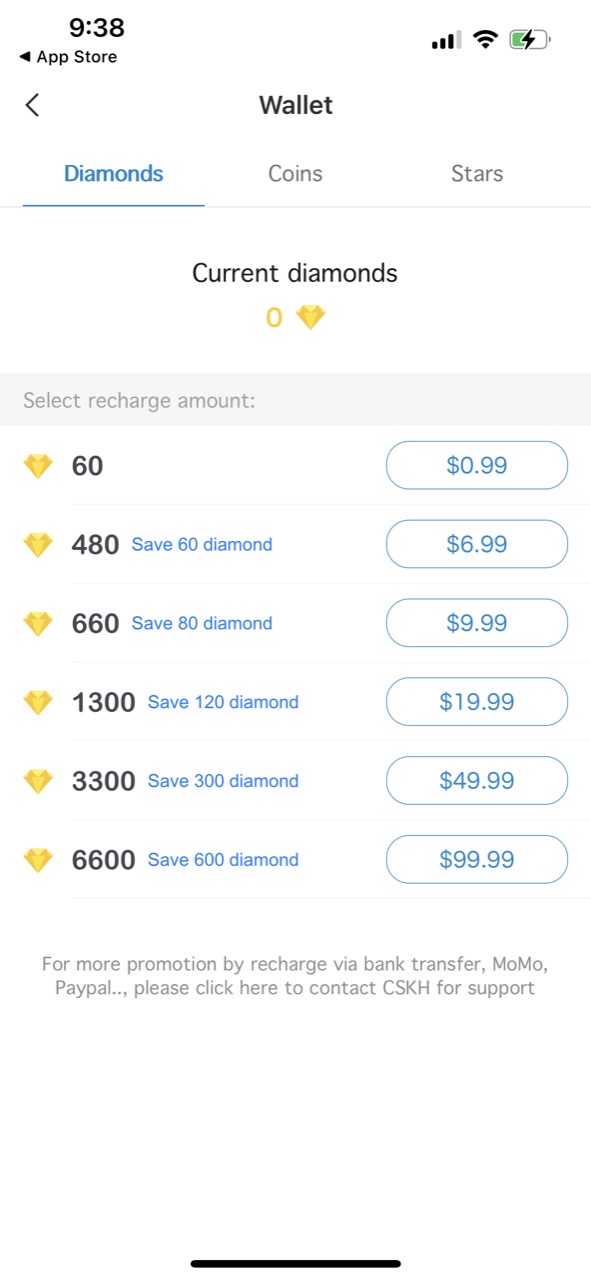Switch to the Stars tab
Image resolution: width=591 pixels, height=1280 pixels.
coord(477,174)
